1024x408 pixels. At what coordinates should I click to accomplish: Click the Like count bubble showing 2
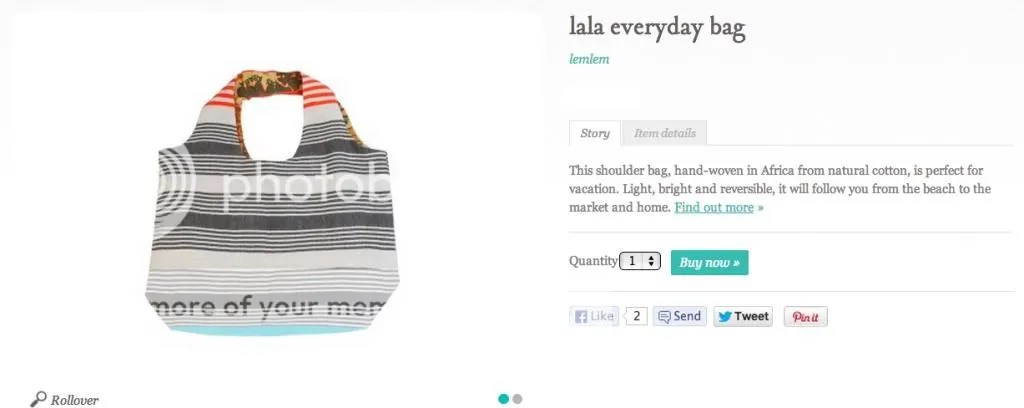(x=636, y=317)
